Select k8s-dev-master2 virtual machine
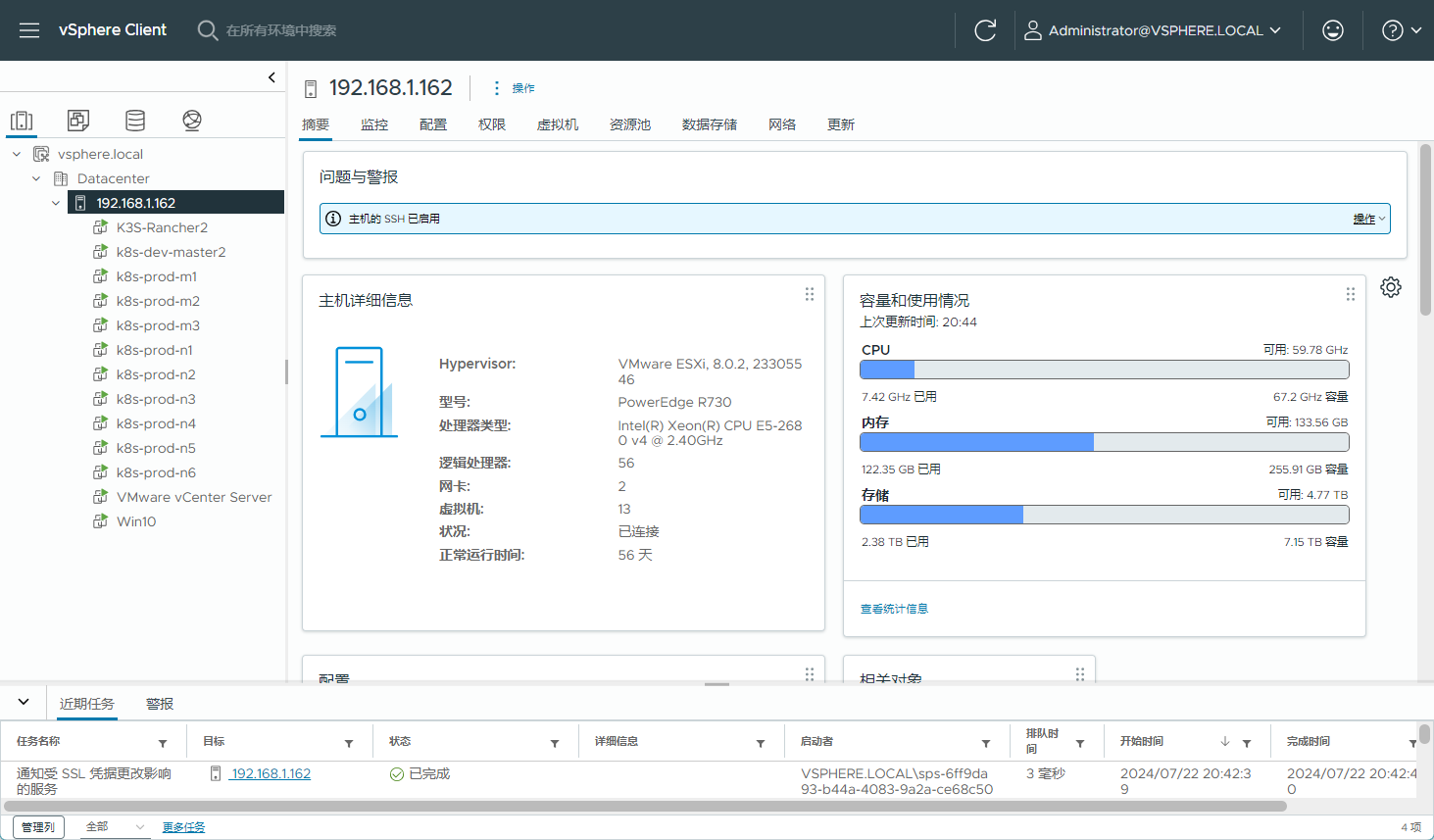The width and height of the screenshot is (1434, 840). pos(172,252)
